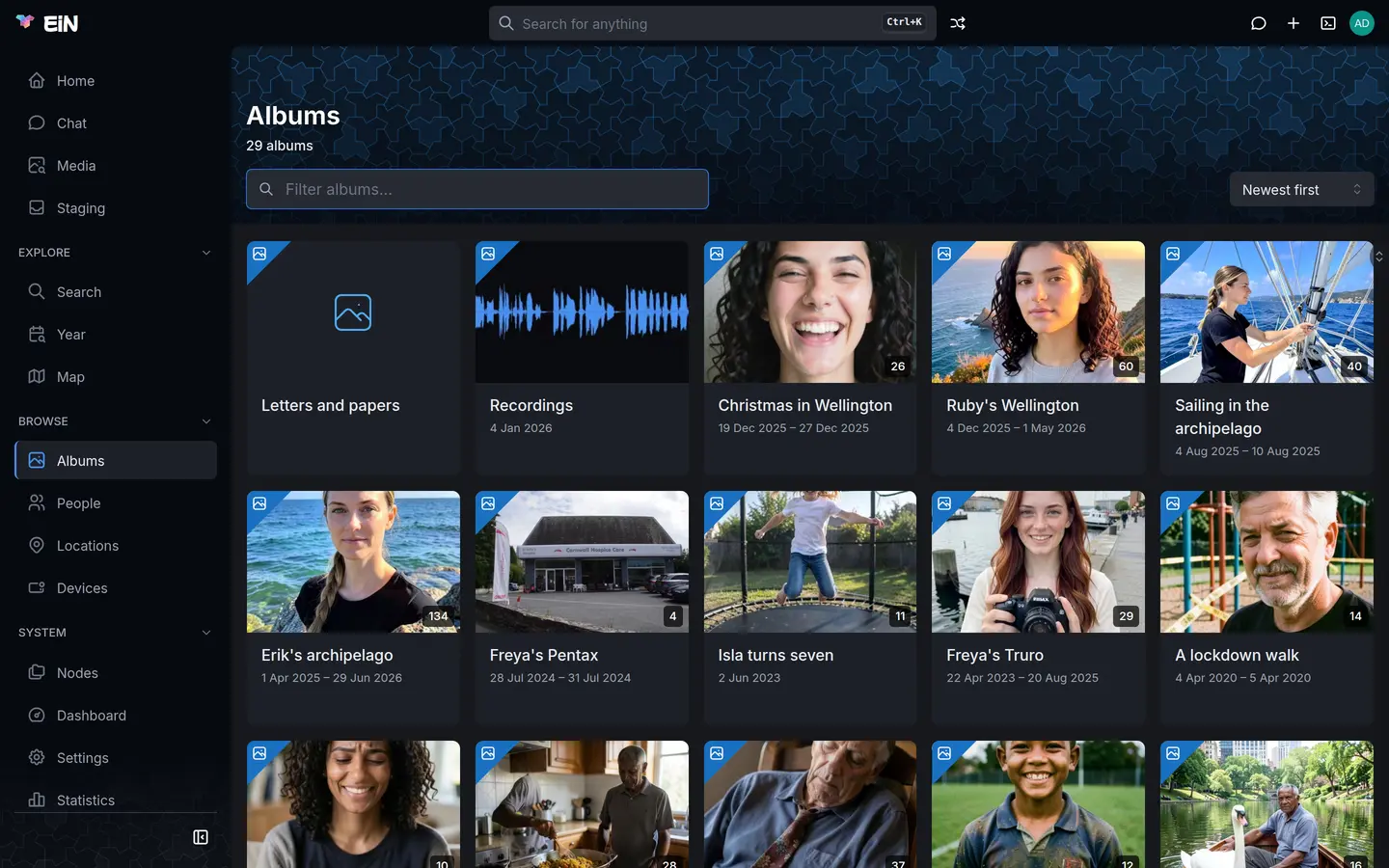Select Albums in the Browse menu
Viewport: 1389px width, 868px height.
[116, 461]
